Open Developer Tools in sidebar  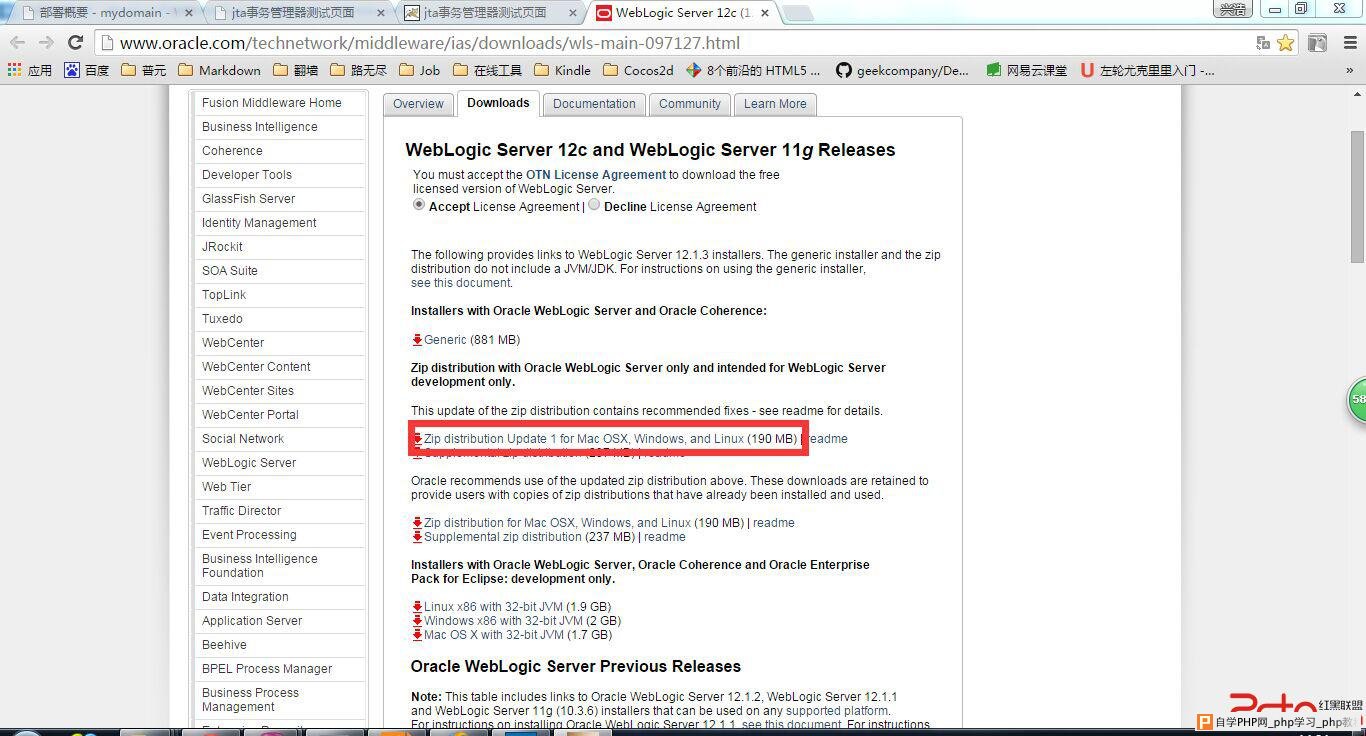pos(247,175)
